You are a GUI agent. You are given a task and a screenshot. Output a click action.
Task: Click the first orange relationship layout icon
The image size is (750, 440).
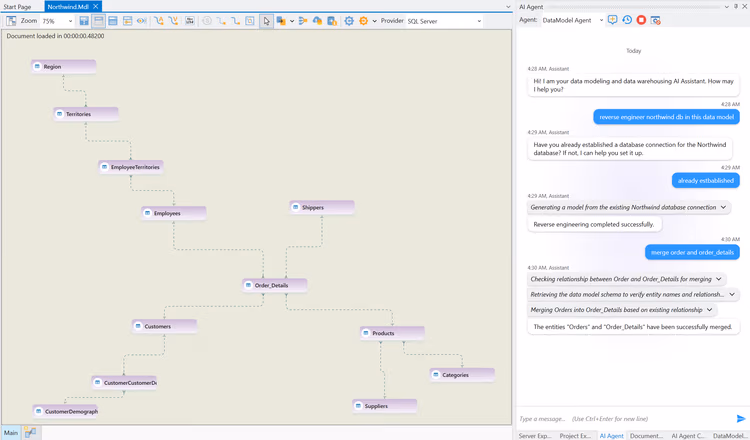coord(158,21)
